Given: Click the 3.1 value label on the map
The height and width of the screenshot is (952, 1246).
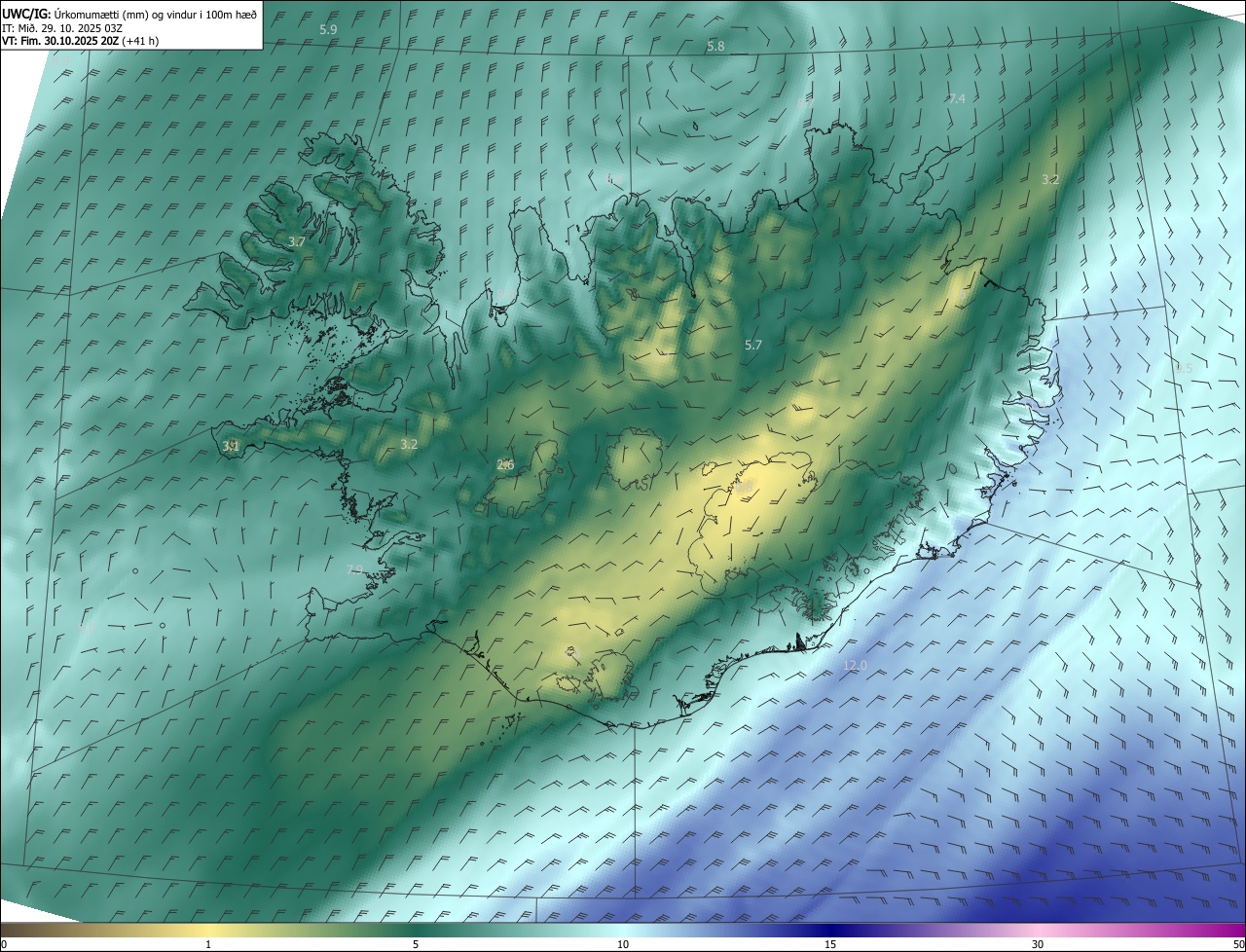Looking at the screenshot, I should point(231,447).
